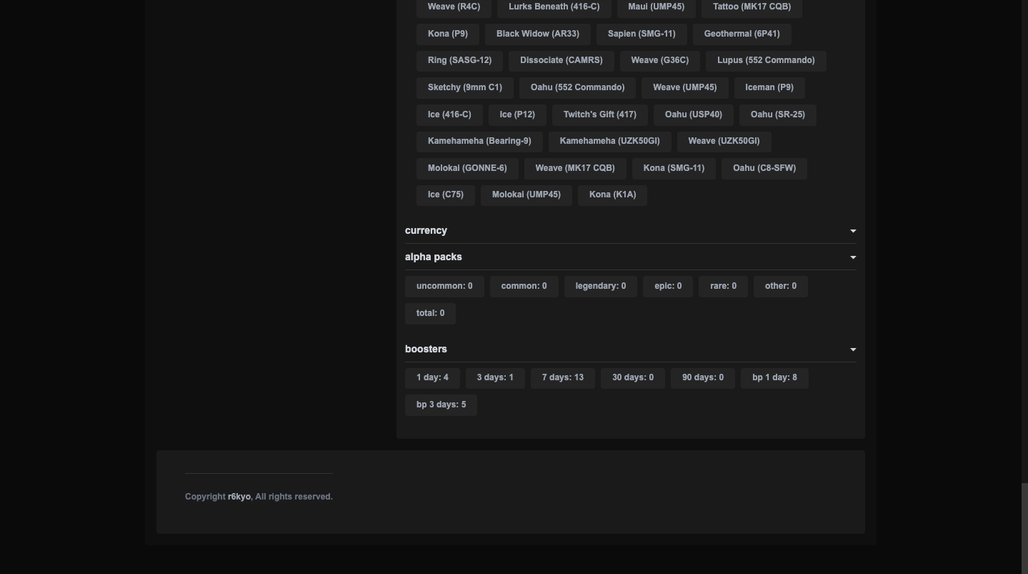Click the 7 days: 13 booster chip
This screenshot has height=574, width=1028.
click(x=563, y=378)
